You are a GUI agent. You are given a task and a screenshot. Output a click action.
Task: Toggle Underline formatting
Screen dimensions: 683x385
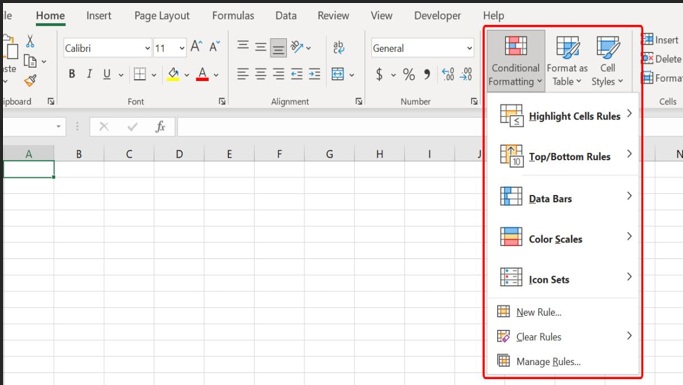pos(107,74)
